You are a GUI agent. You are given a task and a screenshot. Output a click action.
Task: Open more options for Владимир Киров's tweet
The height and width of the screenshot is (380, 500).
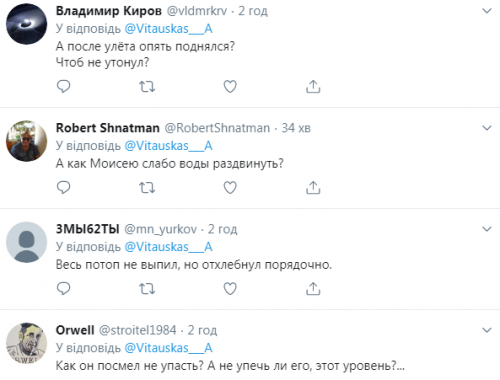487,11
